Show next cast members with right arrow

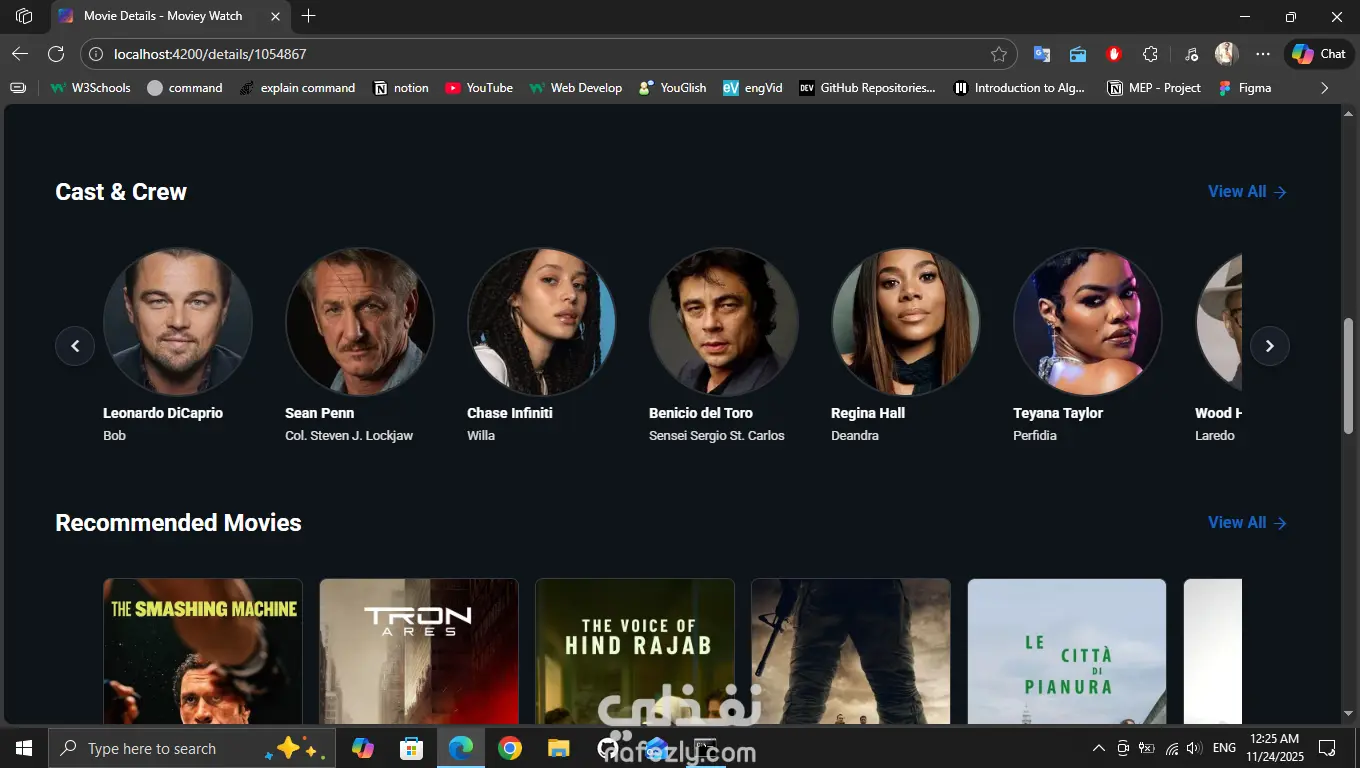(1270, 346)
